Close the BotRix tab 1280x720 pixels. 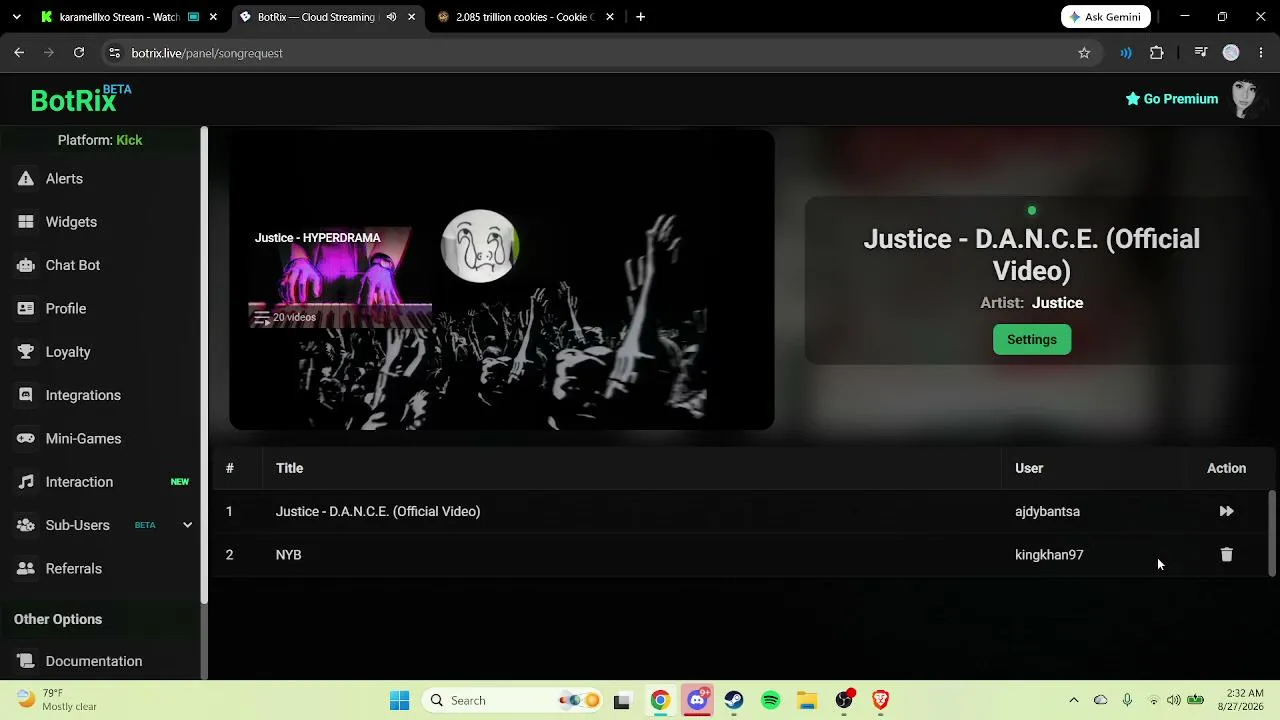pyautogui.click(x=411, y=17)
